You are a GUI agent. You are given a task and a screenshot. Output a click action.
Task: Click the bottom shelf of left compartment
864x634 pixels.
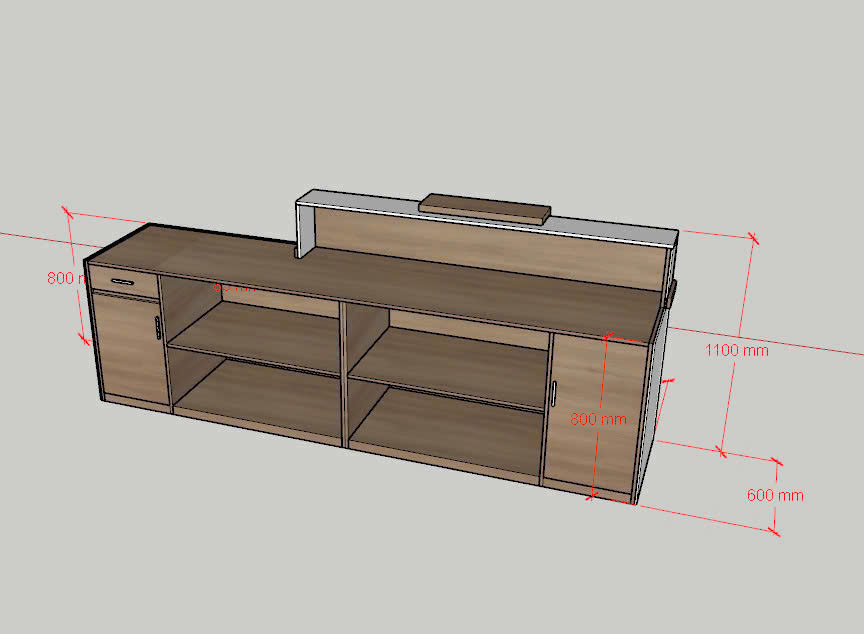click(255, 400)
